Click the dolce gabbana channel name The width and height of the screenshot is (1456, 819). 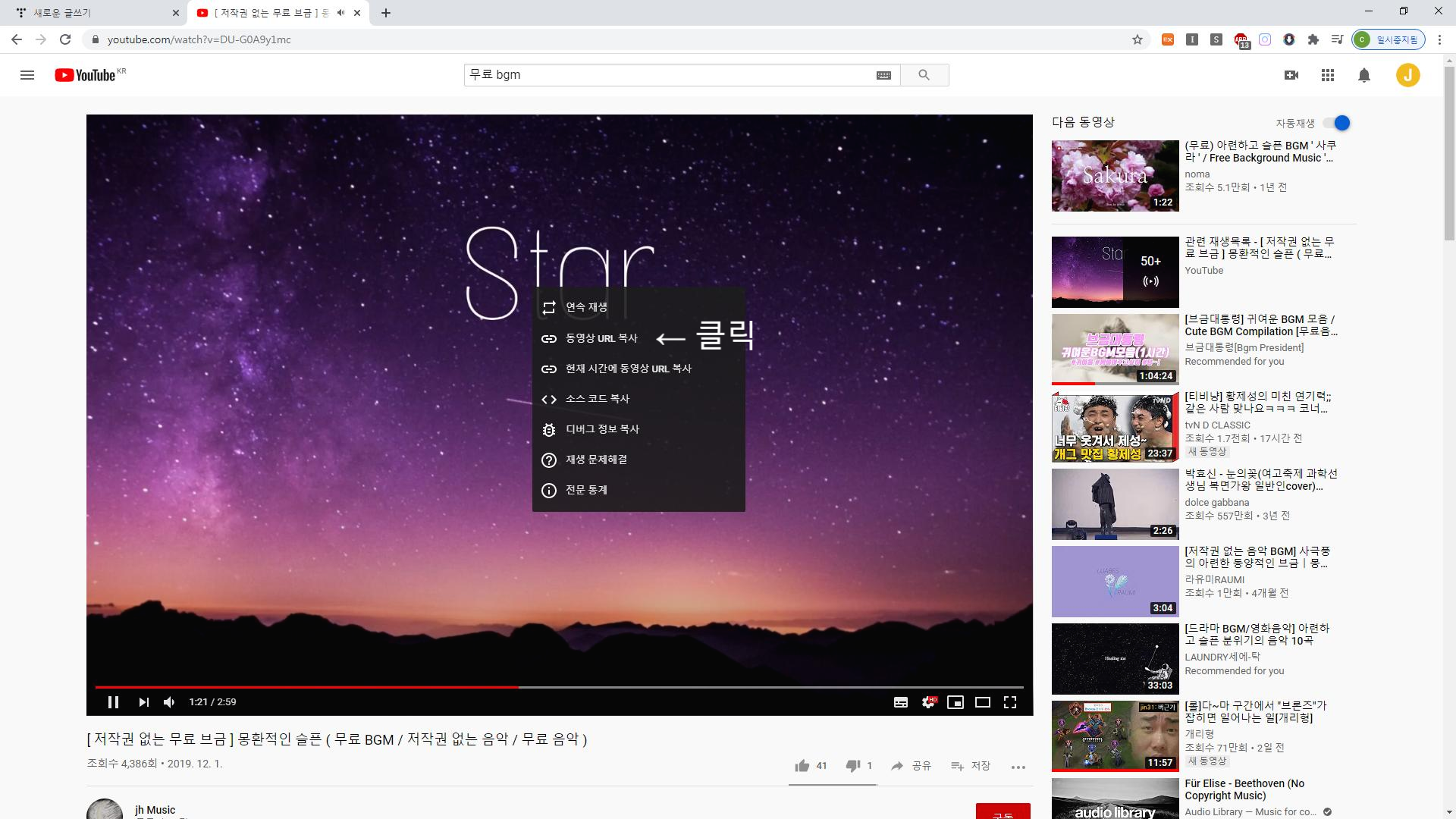[x=1216, y=503]
